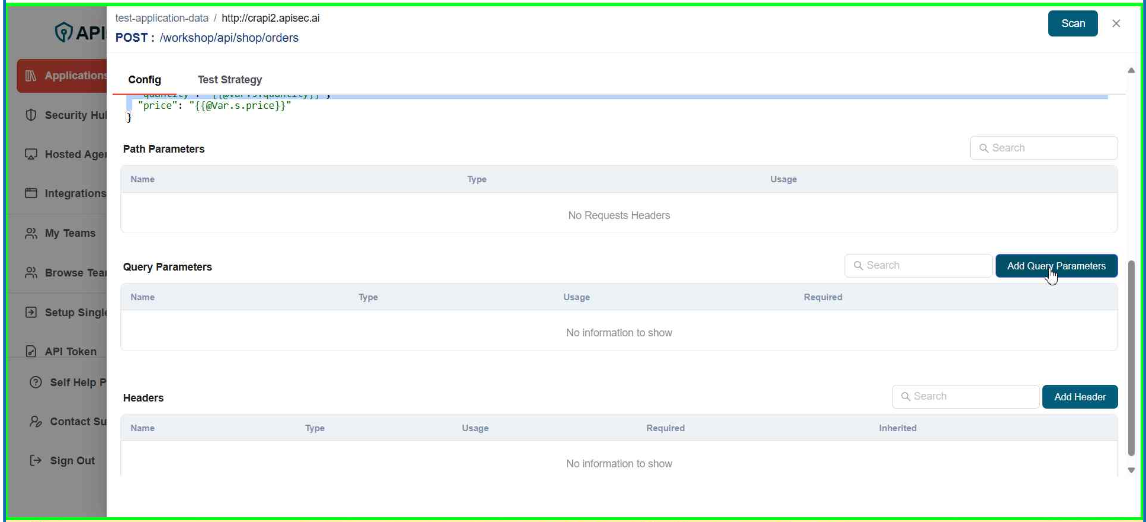The height and width of the screenshot is (522, 1146).
Task: Select the Hosted Agents monitor icon
Action: click(x=31, y=155)
